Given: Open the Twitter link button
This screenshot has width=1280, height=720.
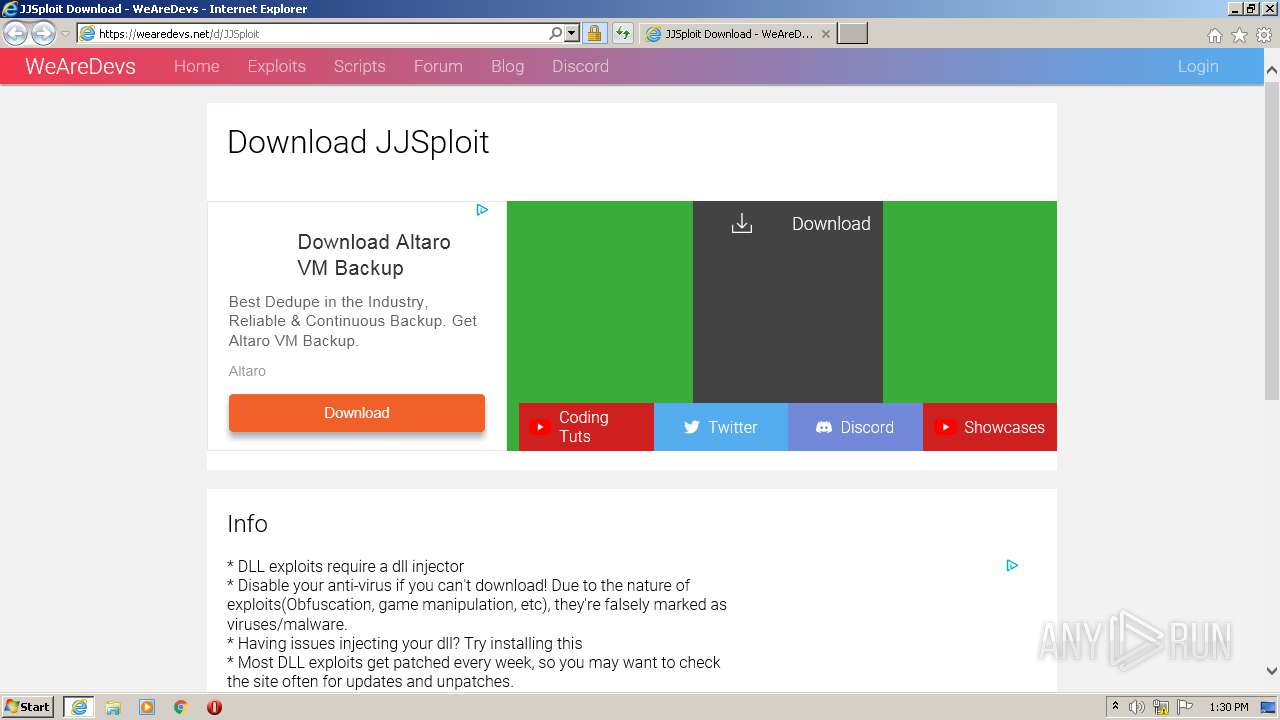Looking at the screenshot, I should [720, 427].
